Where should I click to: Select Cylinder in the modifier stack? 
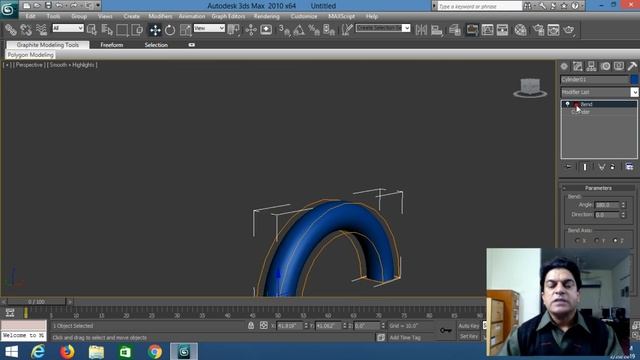click(581, 112)
